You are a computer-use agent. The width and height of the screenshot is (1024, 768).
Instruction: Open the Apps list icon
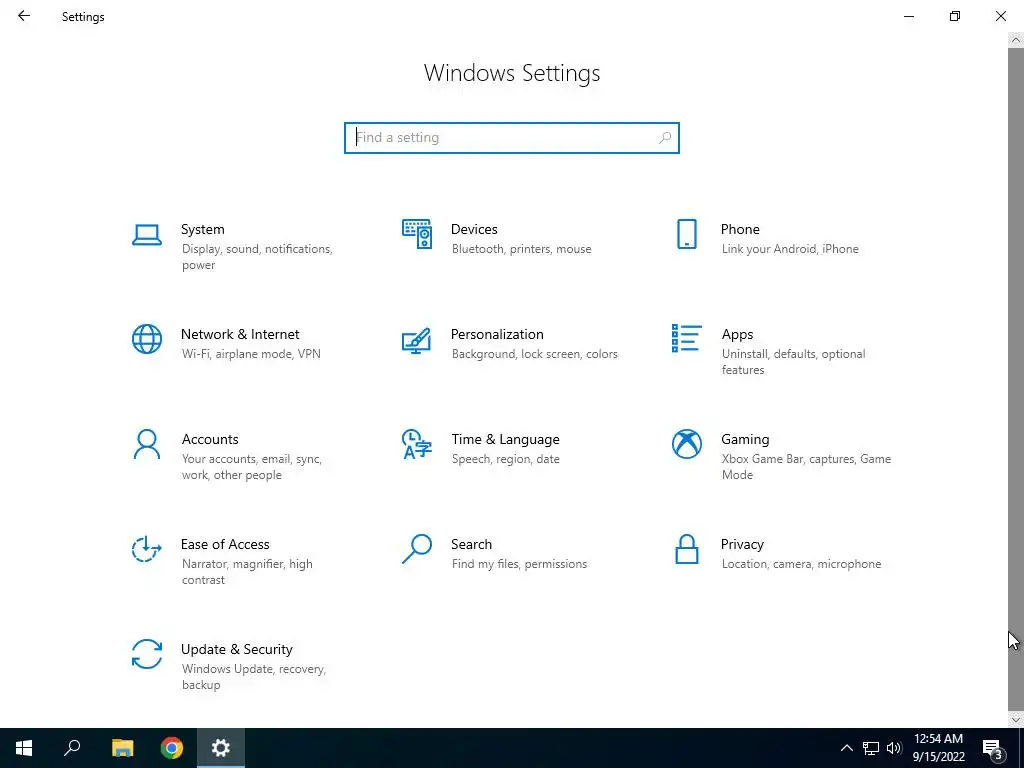(686, 338)
